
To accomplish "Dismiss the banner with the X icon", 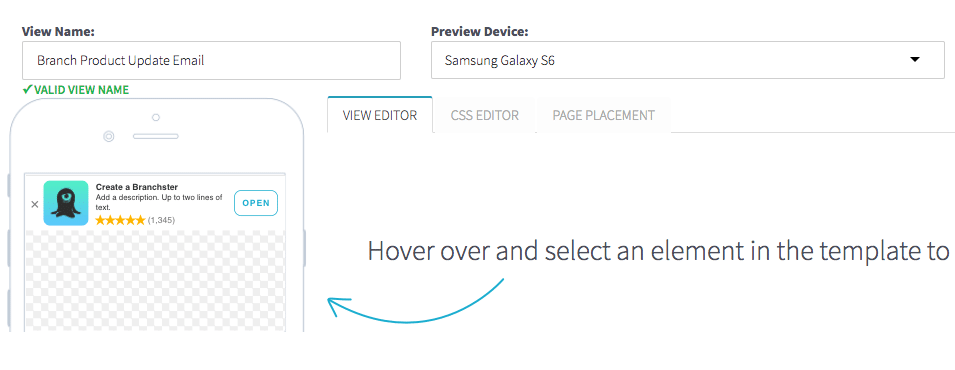I will coord(35,204).
